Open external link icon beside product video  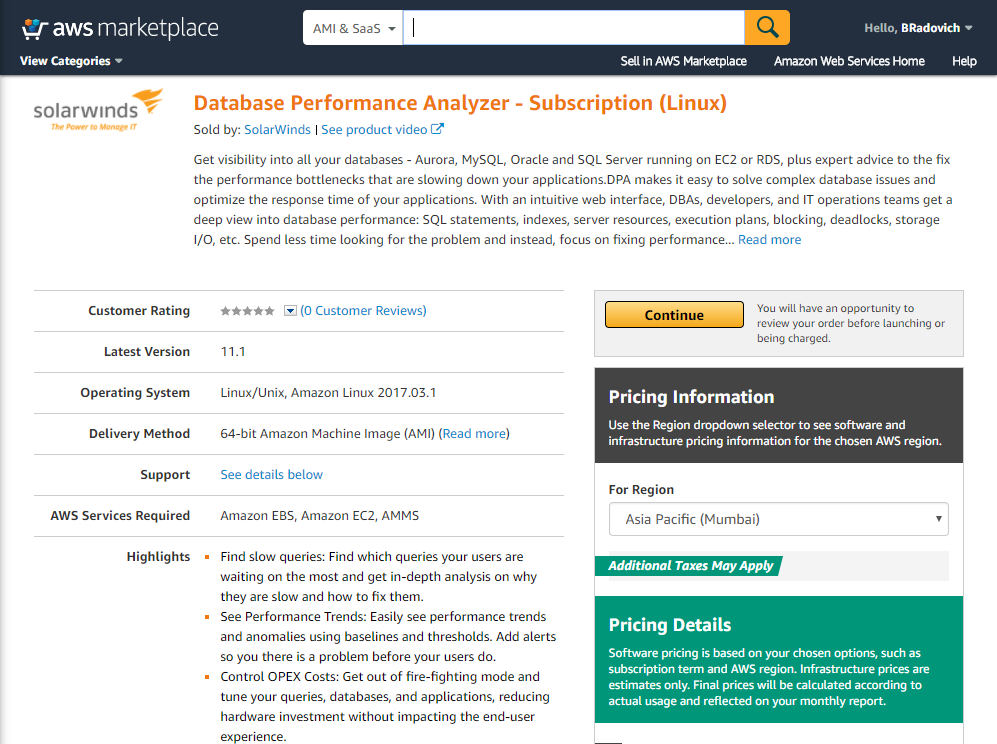pos(437,129)
